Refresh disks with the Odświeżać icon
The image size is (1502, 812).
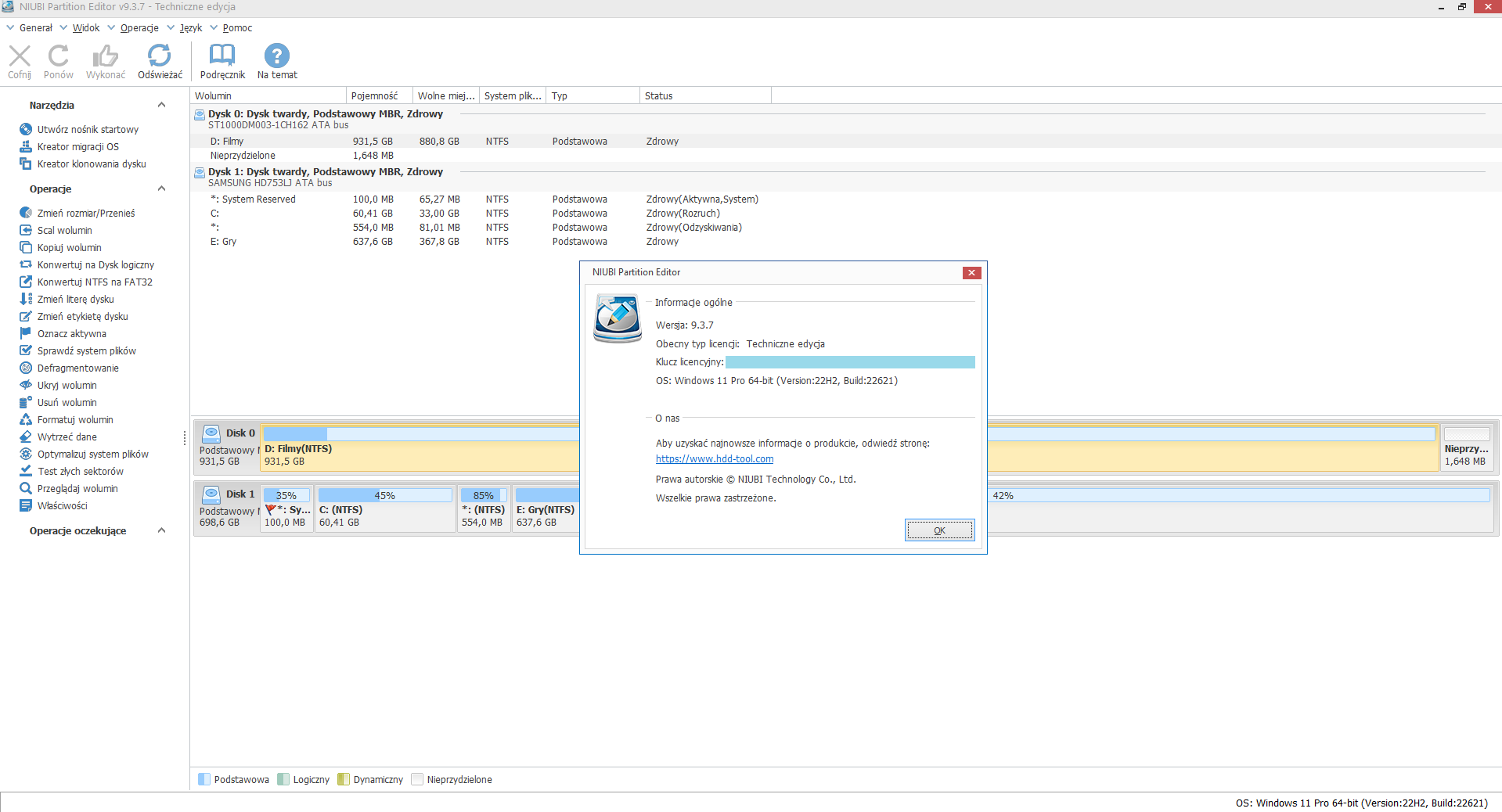pos(160,56)
